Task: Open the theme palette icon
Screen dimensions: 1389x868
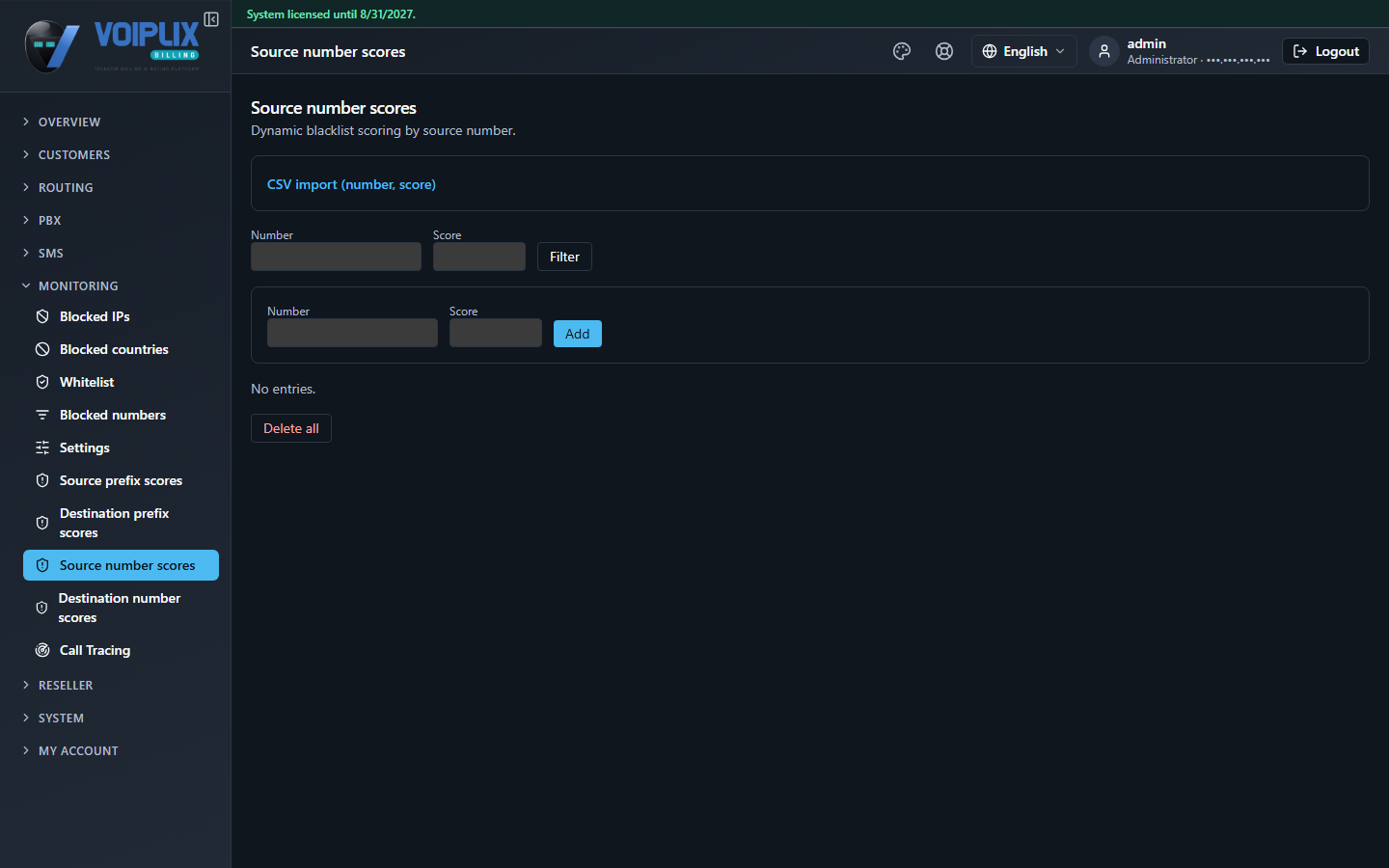Action: point(902,51)
